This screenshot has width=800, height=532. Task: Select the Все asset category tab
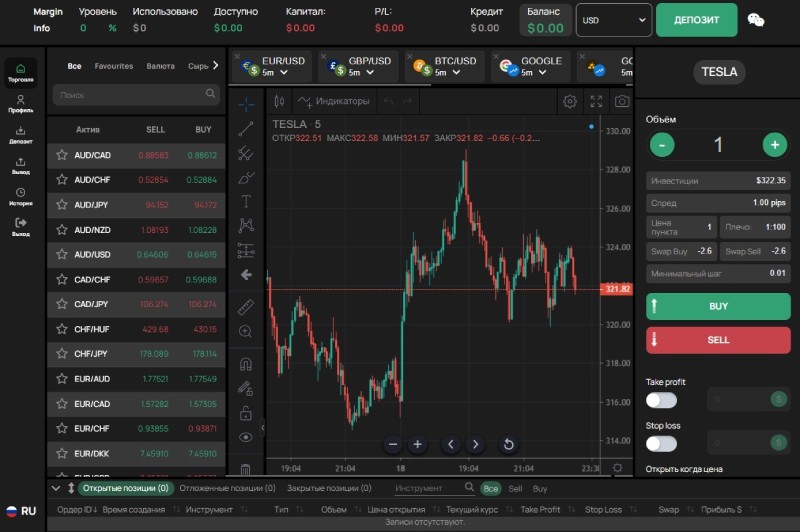[74, 66]
